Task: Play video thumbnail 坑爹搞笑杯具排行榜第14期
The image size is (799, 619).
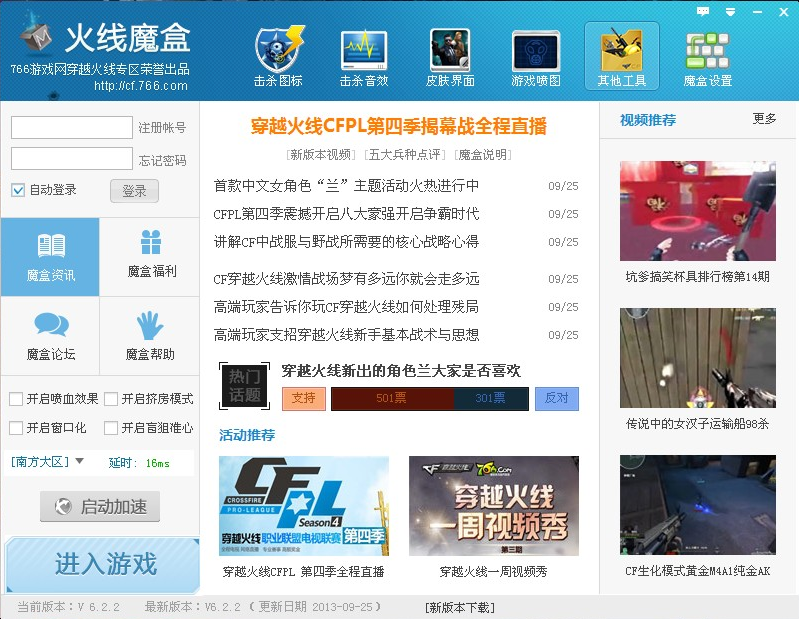Action: [x=698, y=211]
